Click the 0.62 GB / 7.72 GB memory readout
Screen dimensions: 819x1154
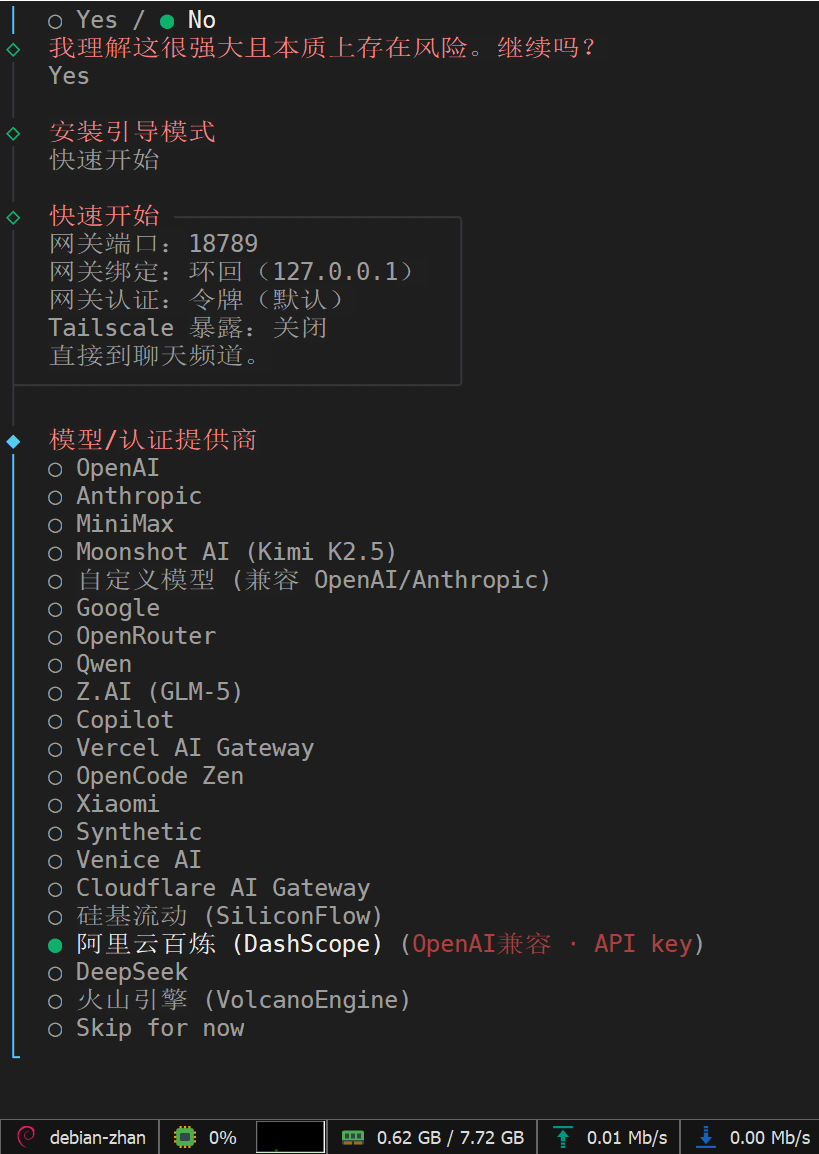pyautogui.click(x=450, y=1137)
